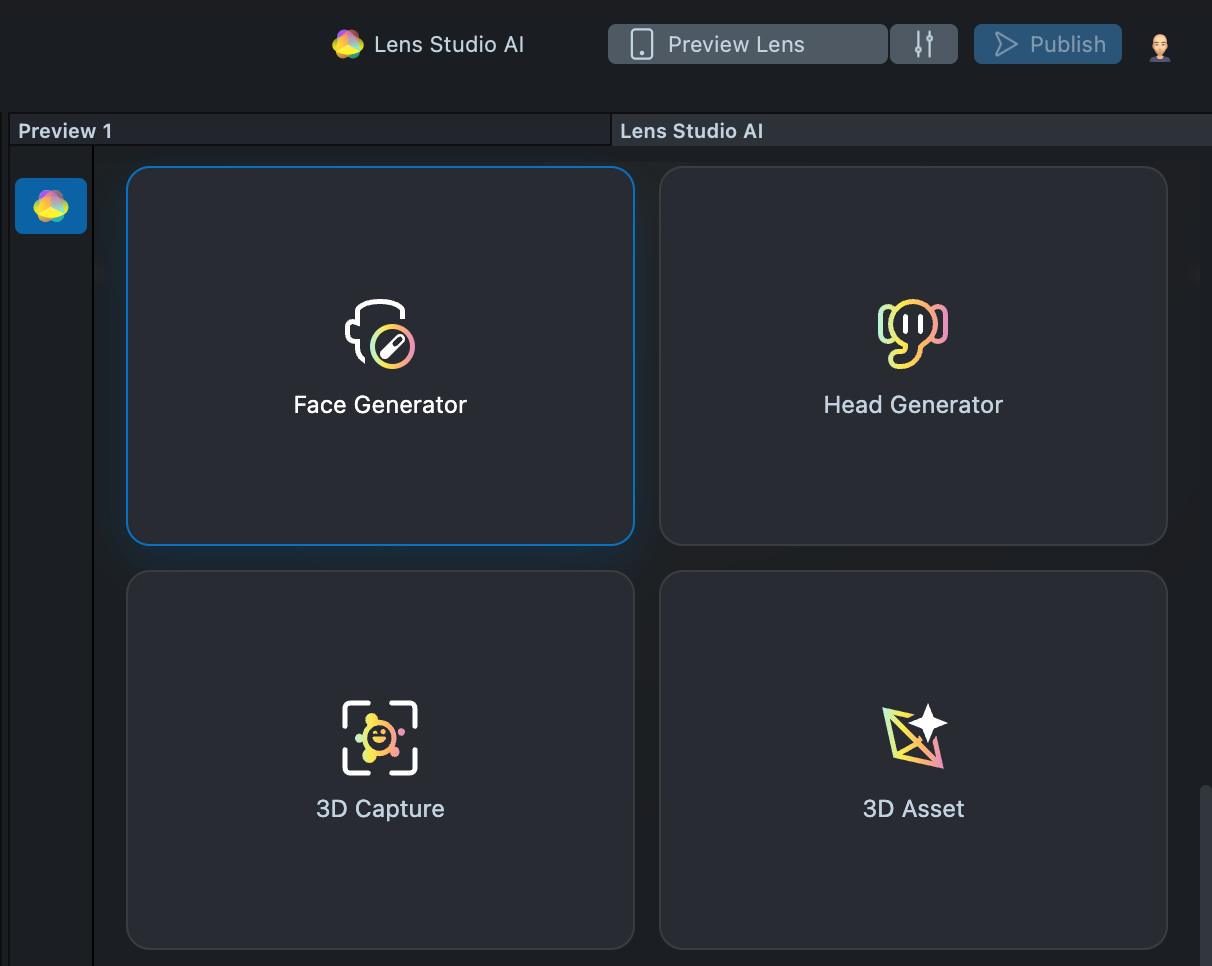Switch to the Preview 1 tab
The image size is (1212, 966).
point(66,131)
